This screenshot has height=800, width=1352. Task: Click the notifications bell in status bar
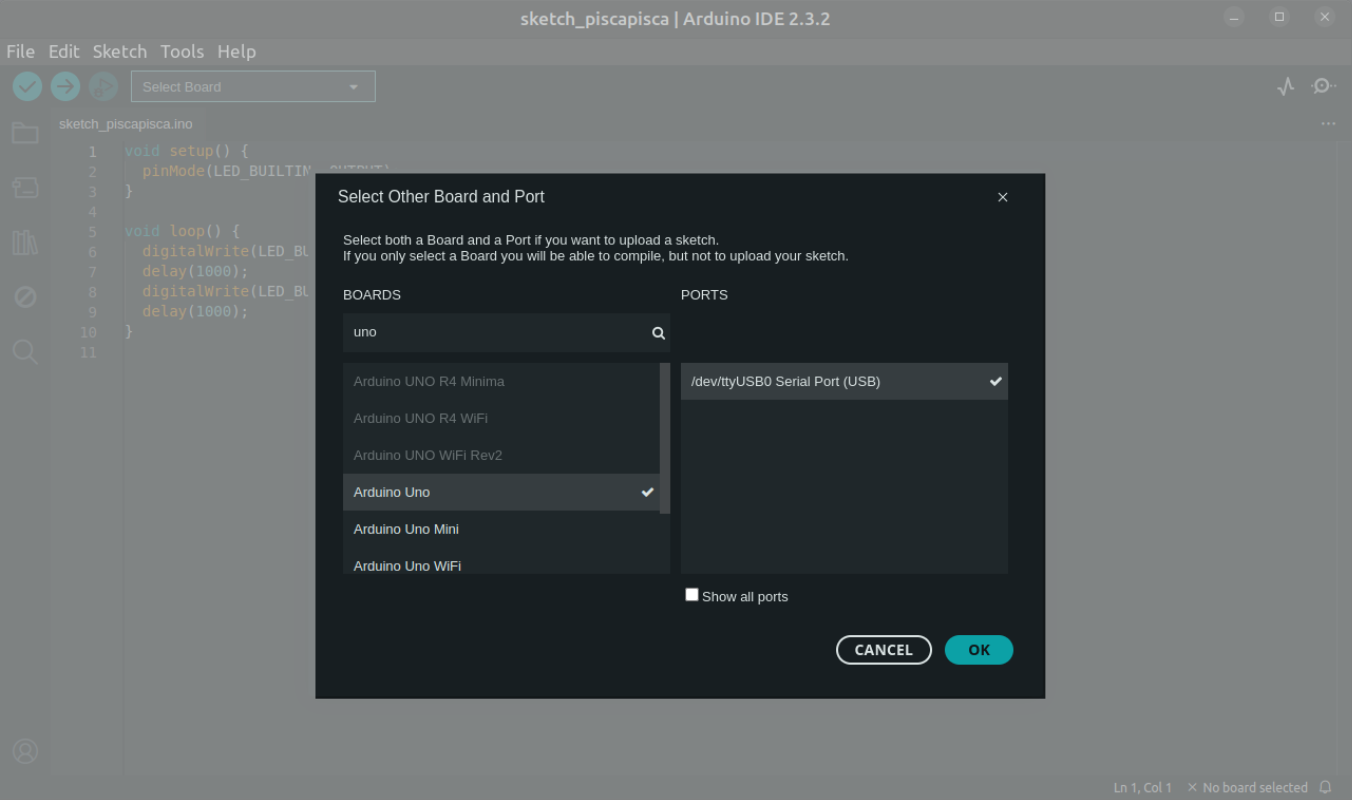click(x=1326, y=787)
